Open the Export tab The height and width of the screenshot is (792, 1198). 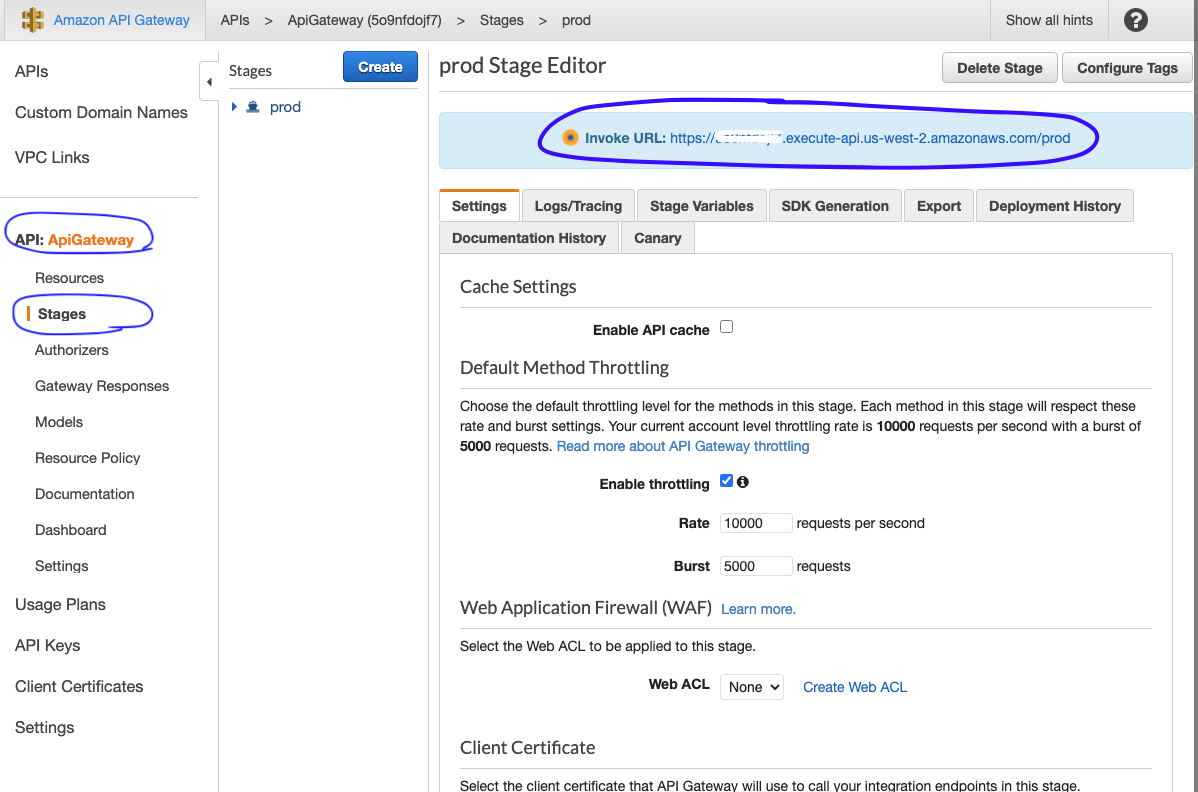[x=939, y=206]
